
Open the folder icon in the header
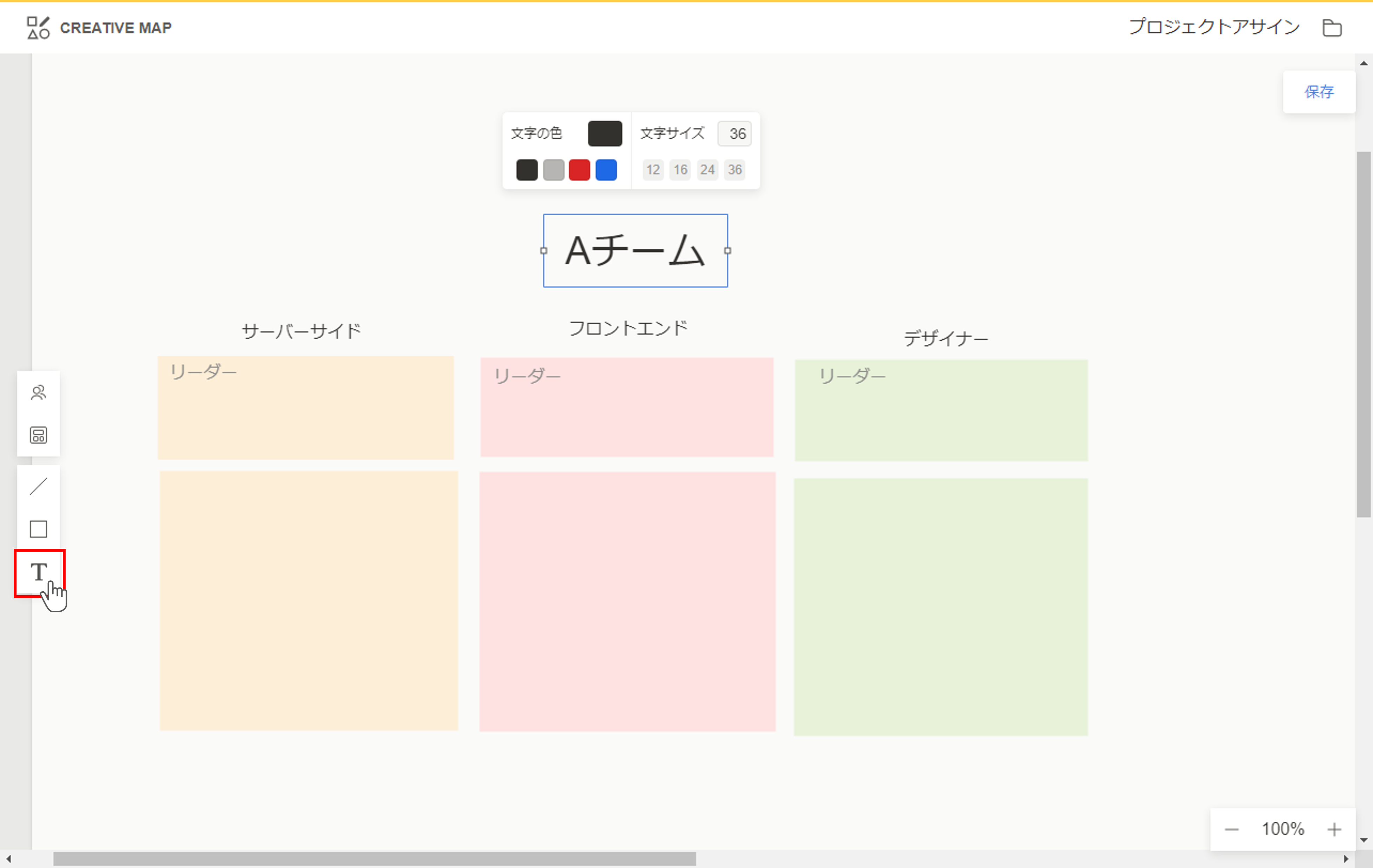tap(1332, 27)
